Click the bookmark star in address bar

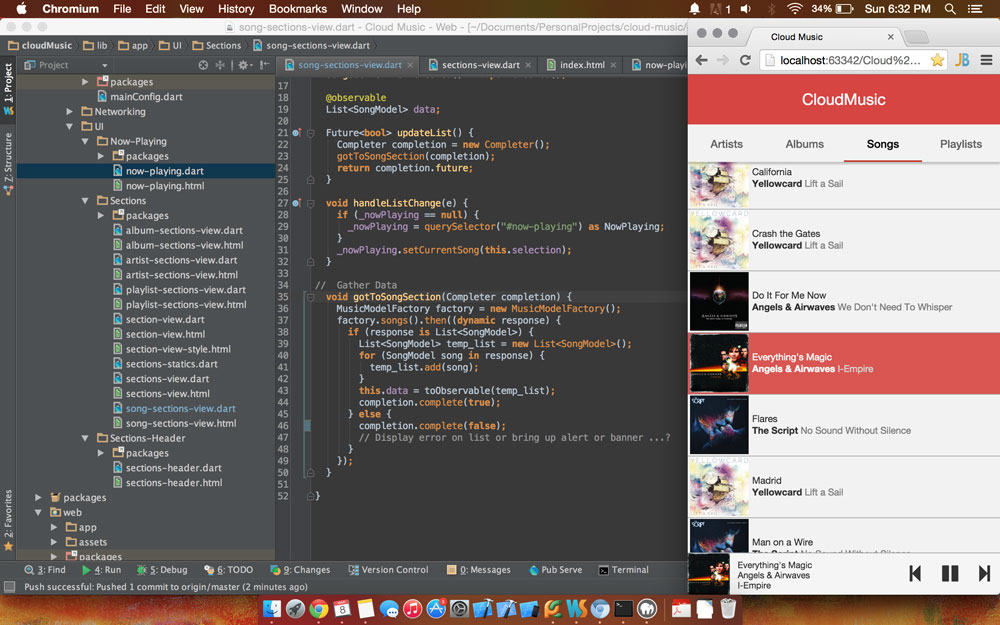click(937, 60)
